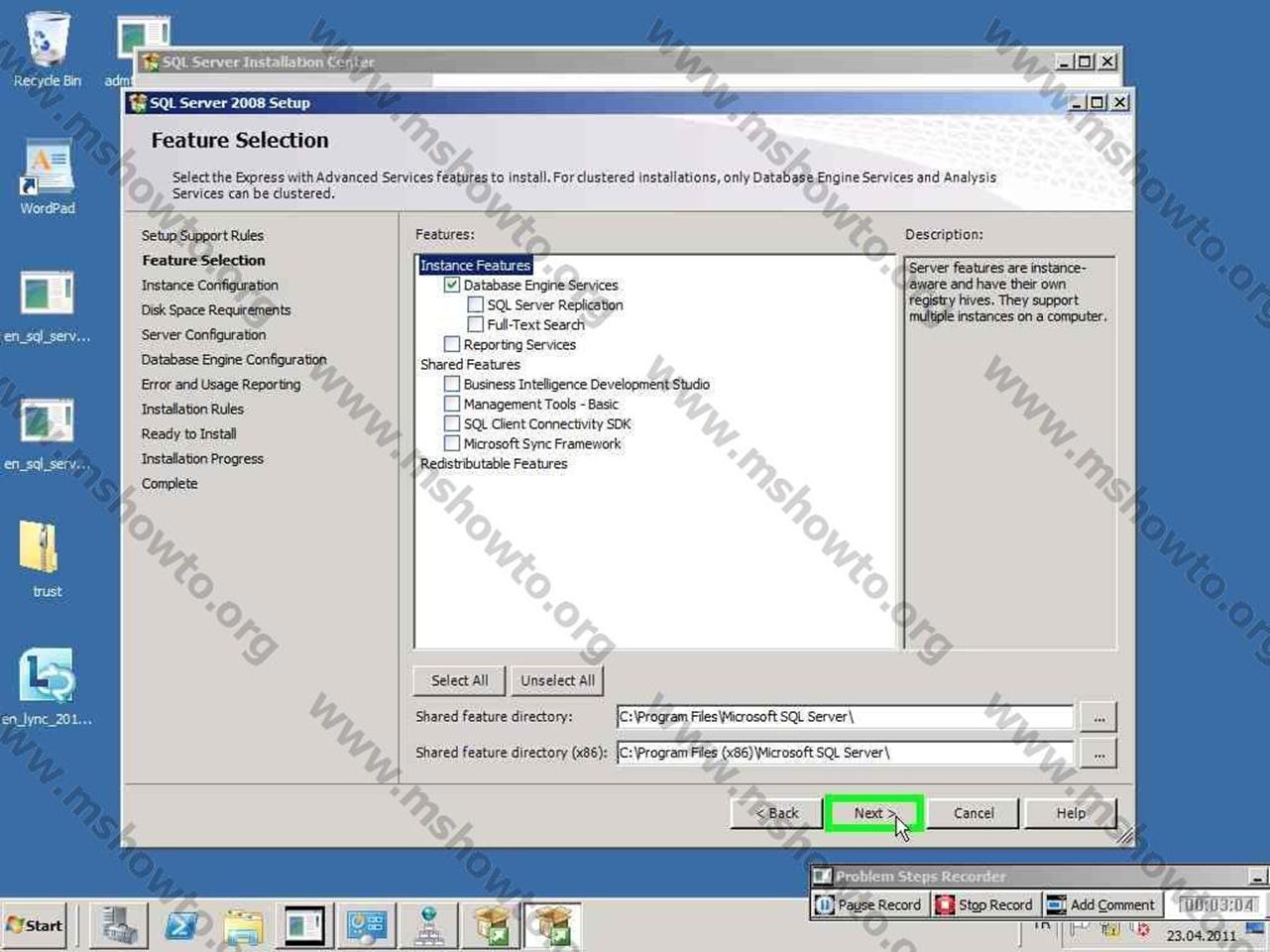Open the Recycle Bin desktop icon
This screenshot has width=1270, height=952.
(x=46, y=48)
